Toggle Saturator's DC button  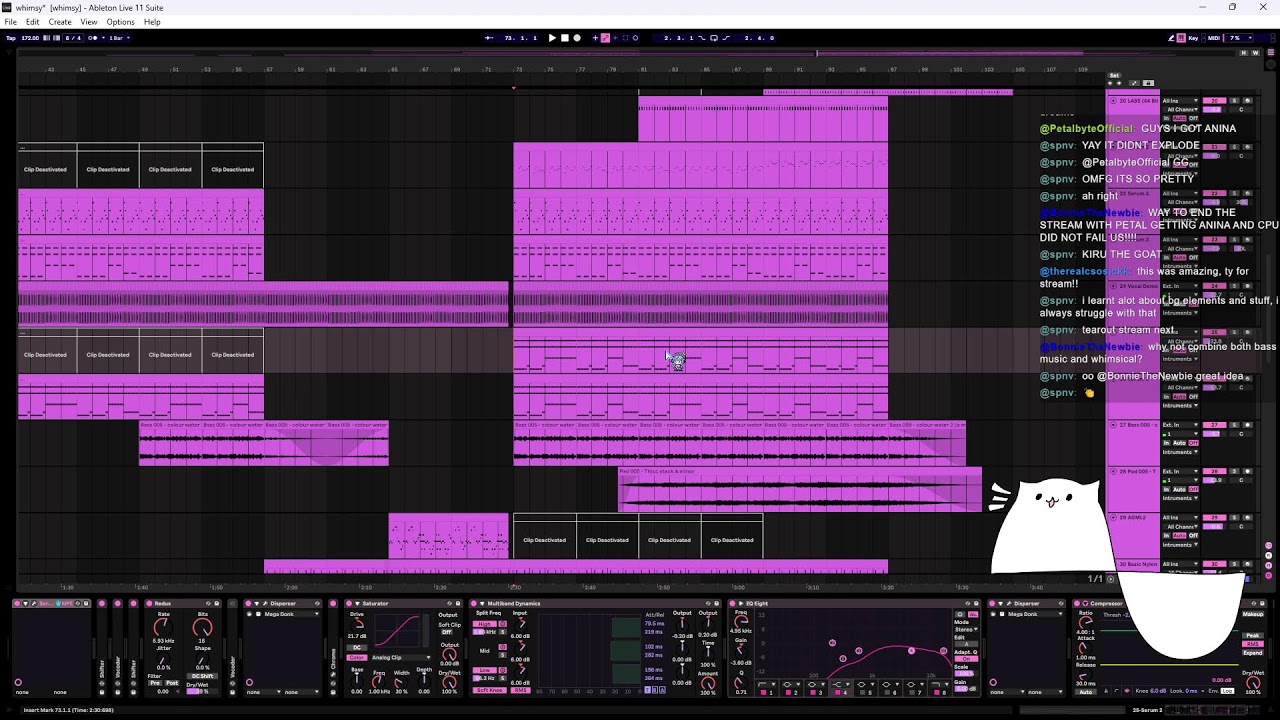tap(356, 647)
